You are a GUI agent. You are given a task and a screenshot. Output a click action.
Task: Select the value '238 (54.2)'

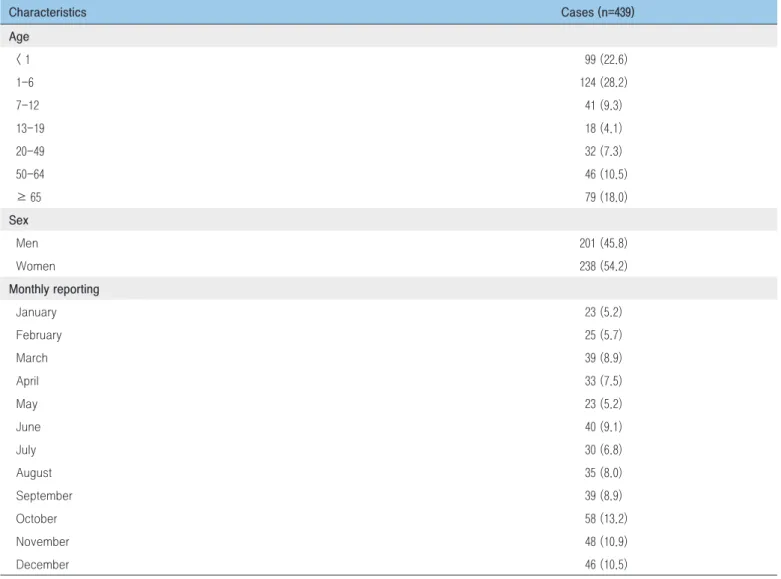point(603,266)
